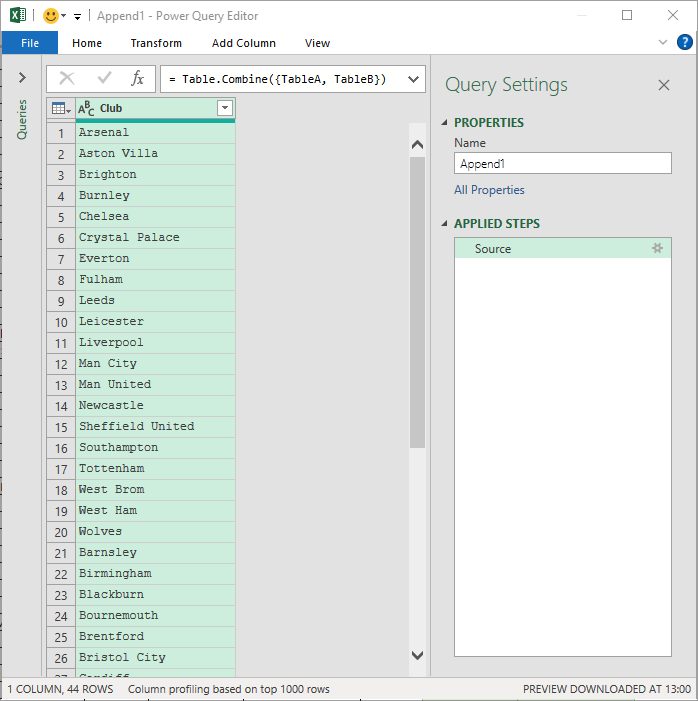
Task: Open the Add Column tab
Action: [x=244, y=43]
